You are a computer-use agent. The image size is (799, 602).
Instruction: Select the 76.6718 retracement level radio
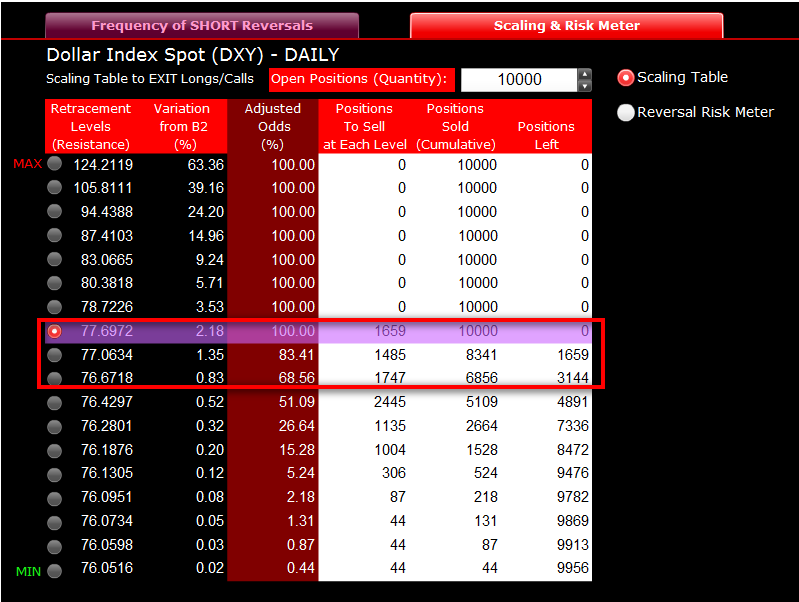tap(55, 378)
